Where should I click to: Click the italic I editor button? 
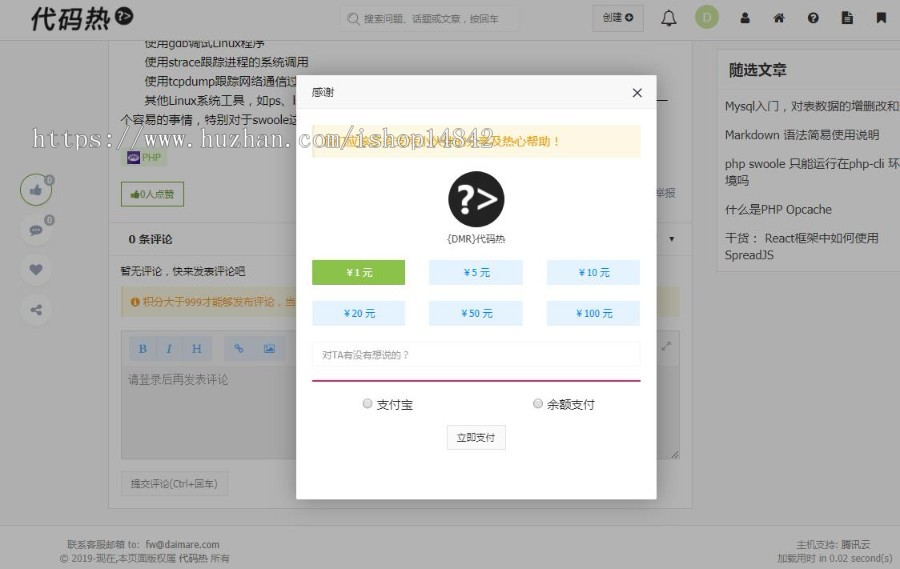pos(169,349)
